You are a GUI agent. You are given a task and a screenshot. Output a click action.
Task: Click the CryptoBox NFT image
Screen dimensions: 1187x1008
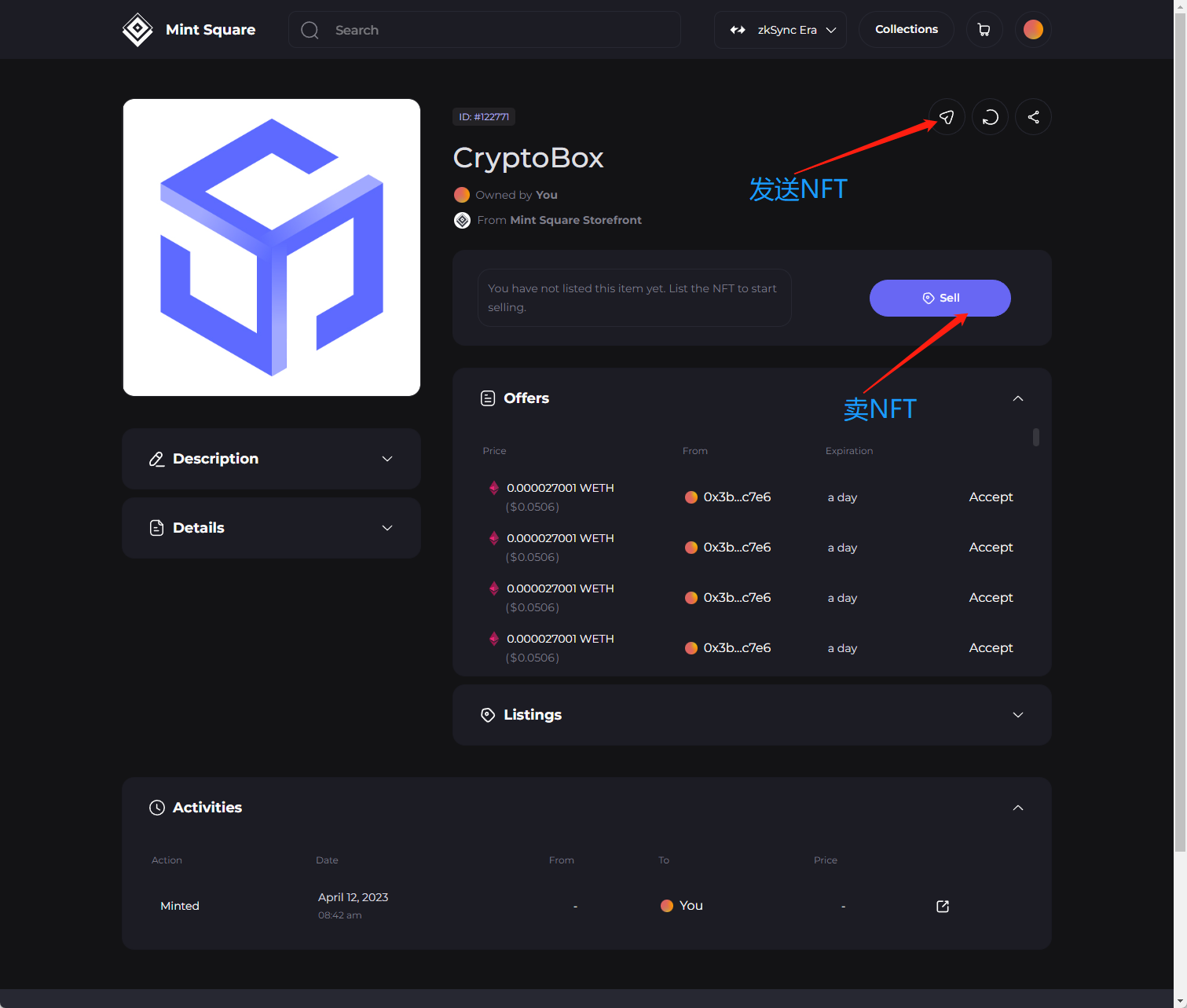pyautogui.click(x=272, y=247)
